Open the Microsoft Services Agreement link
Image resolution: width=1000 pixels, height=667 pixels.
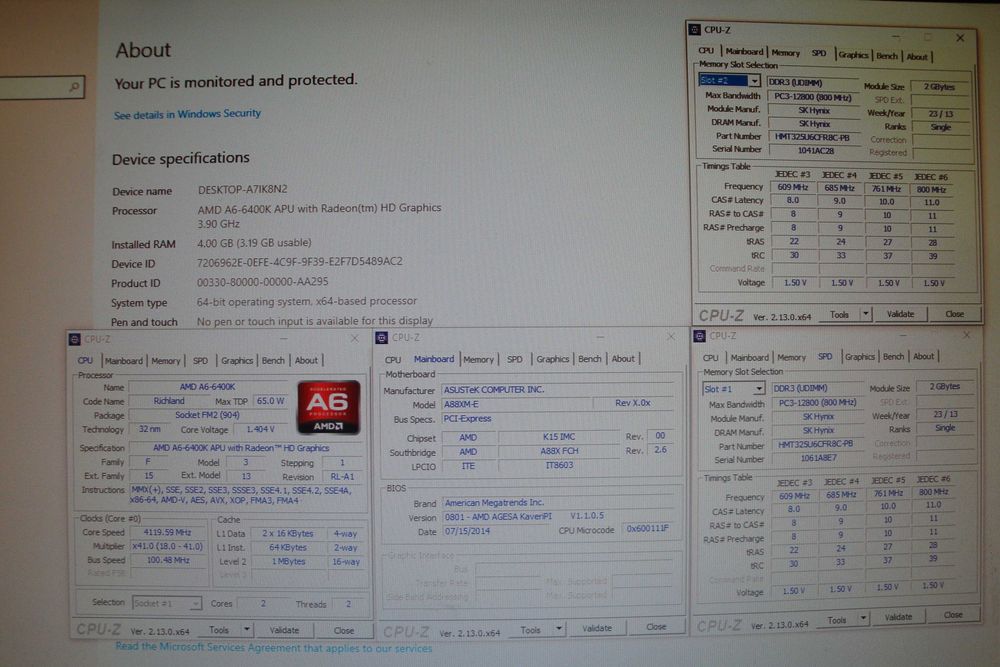tap(274, 648)
